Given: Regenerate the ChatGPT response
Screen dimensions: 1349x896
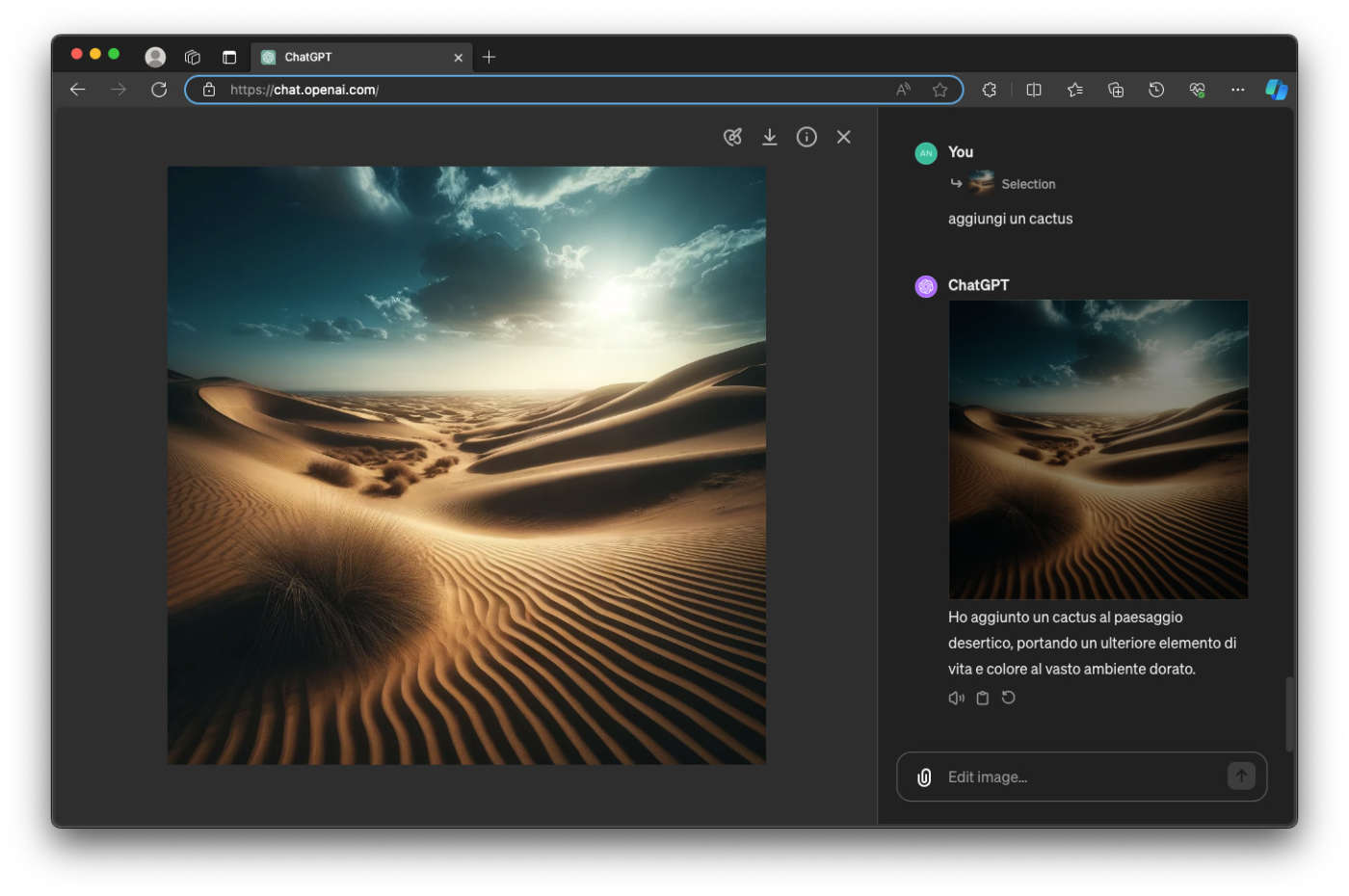Looking at the screenshot, I should click(x=1008, y=698).
